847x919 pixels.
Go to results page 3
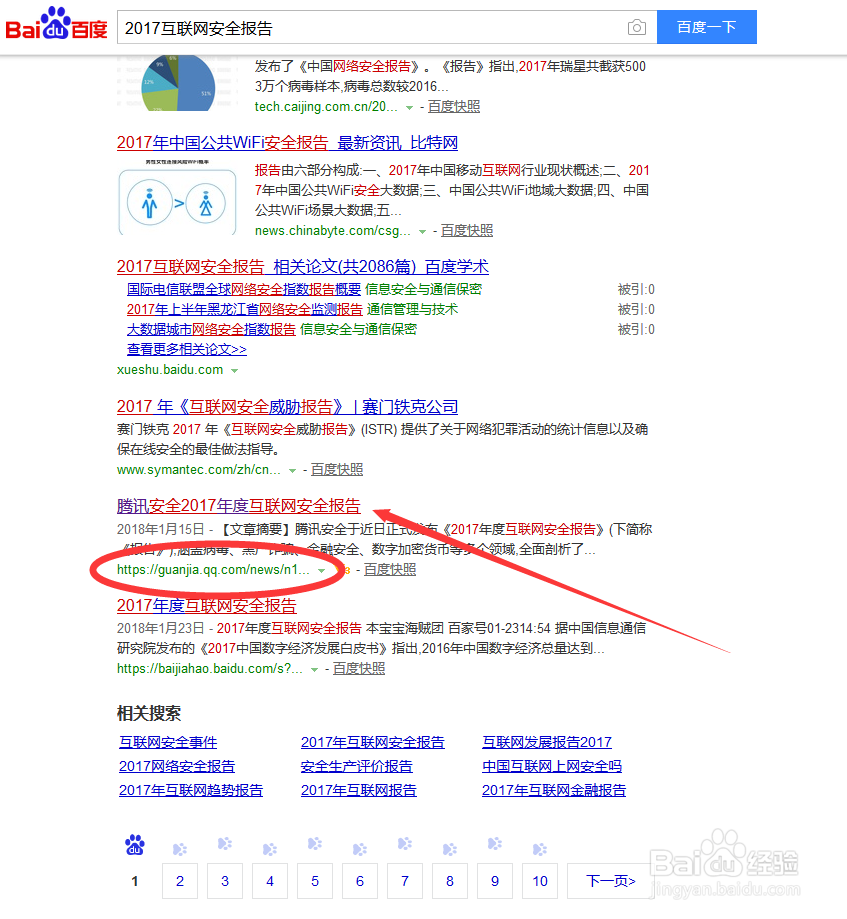click(225, 881)
